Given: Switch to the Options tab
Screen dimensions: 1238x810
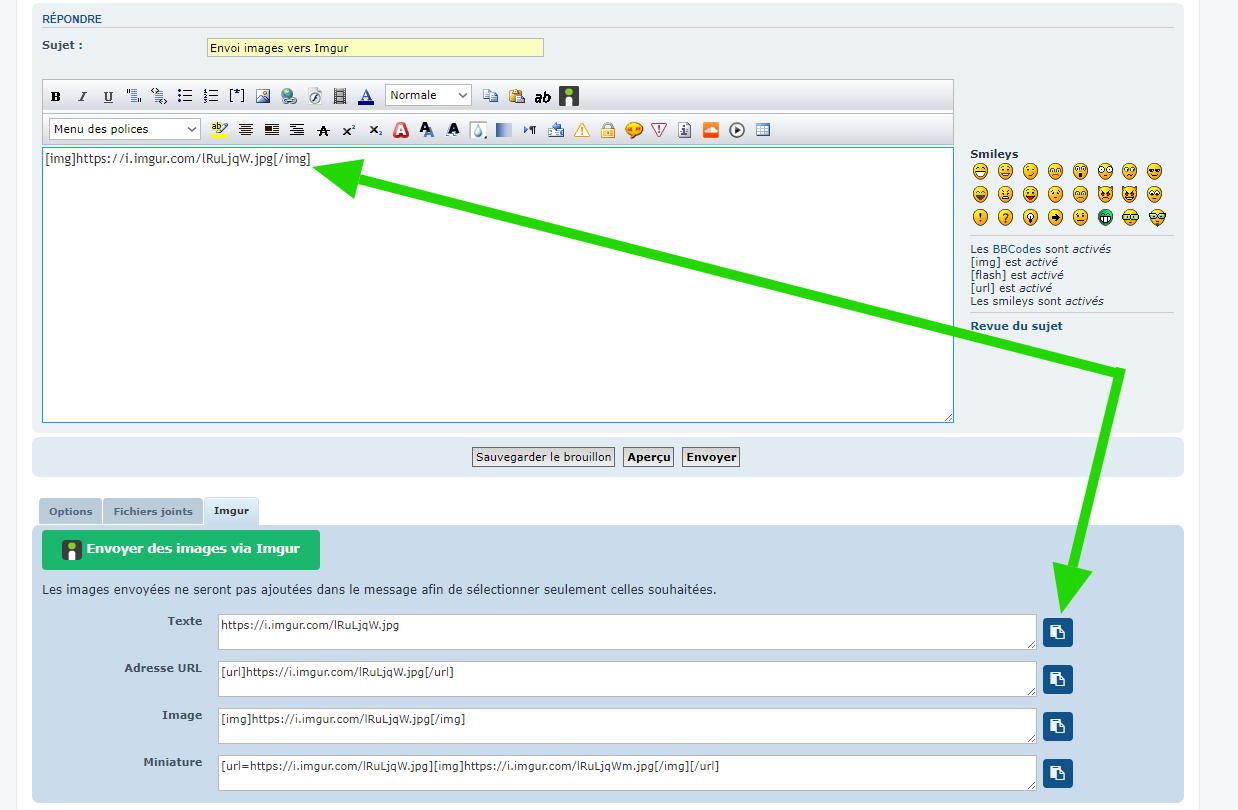Looking at the screenshot, I should [70, 512].
